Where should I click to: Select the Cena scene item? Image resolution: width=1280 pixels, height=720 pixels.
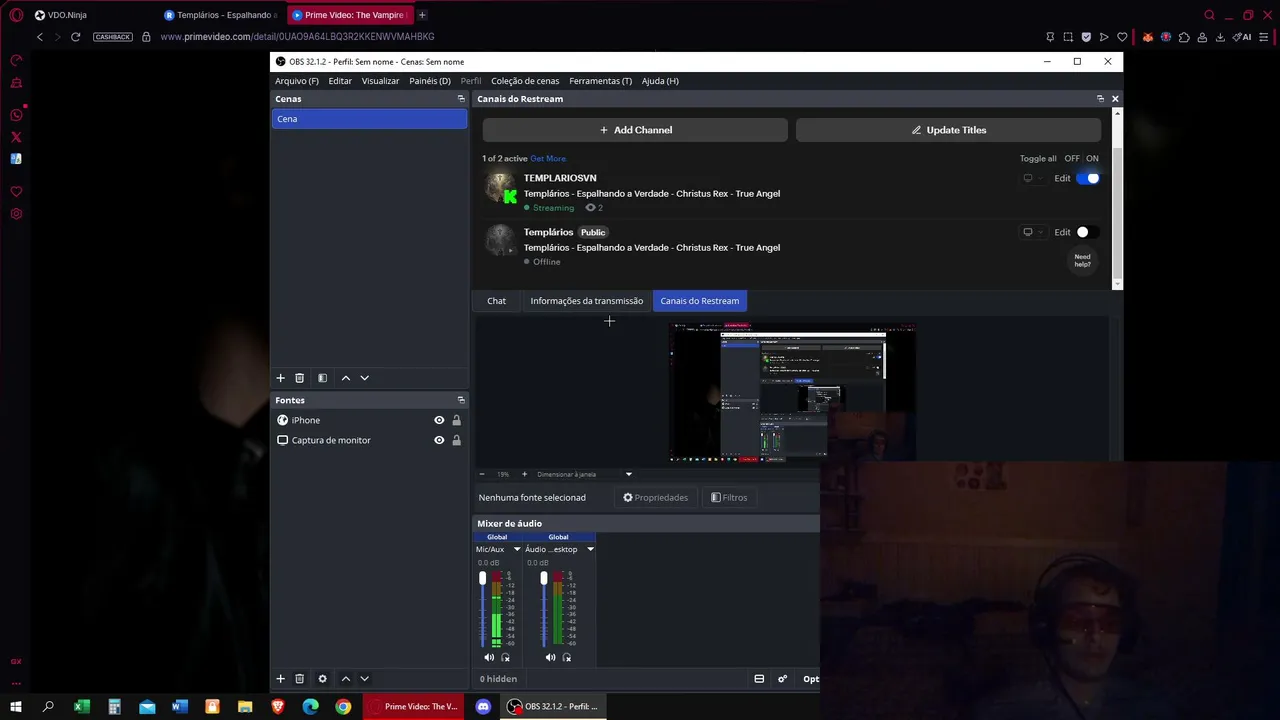369,119
